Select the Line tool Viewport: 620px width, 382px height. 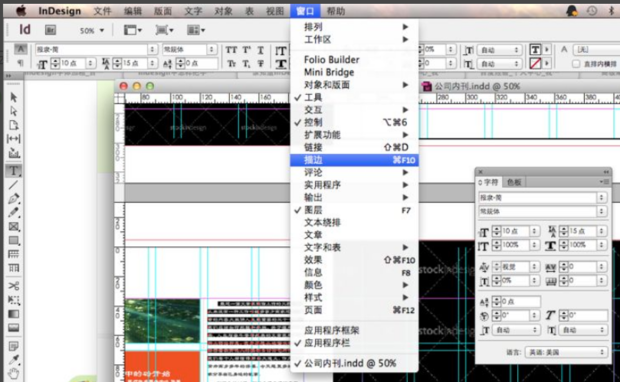tap(13, 185)
